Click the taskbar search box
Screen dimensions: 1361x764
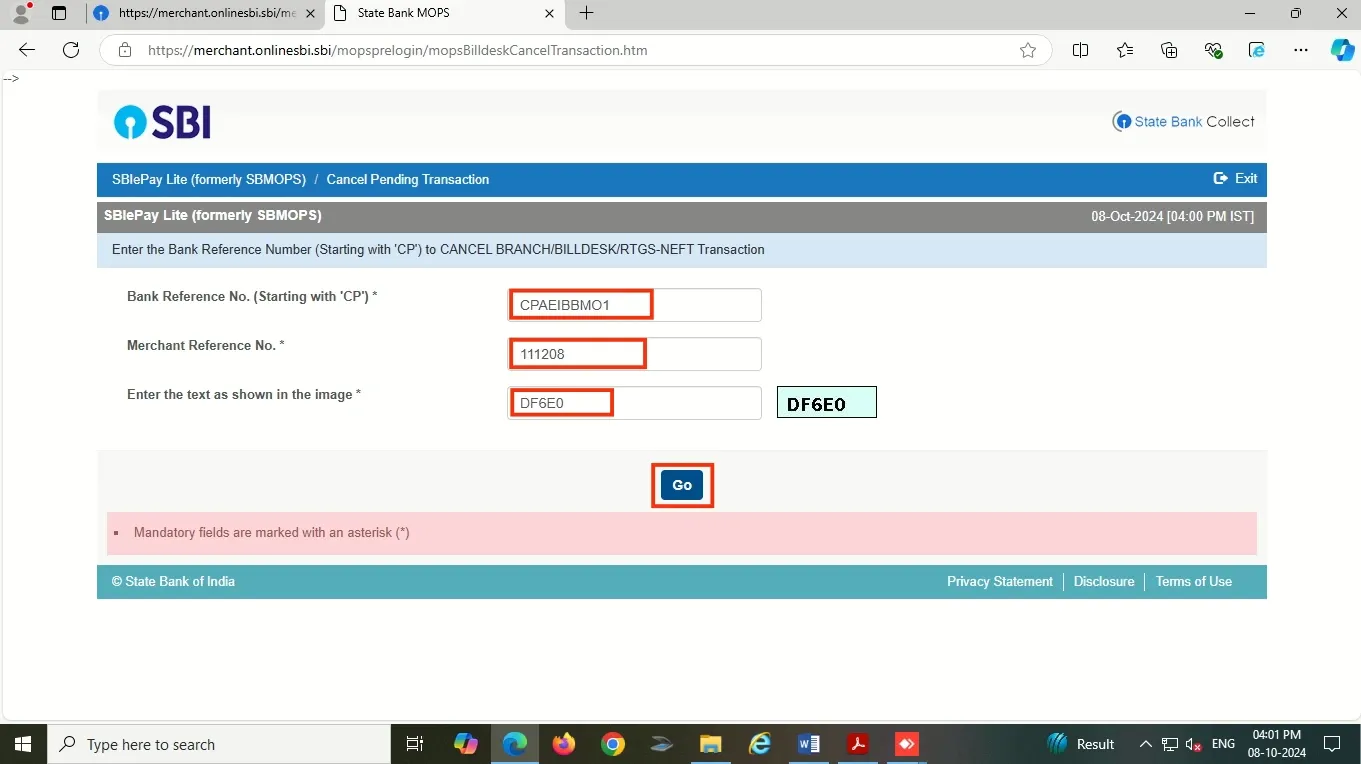point(219,744)
